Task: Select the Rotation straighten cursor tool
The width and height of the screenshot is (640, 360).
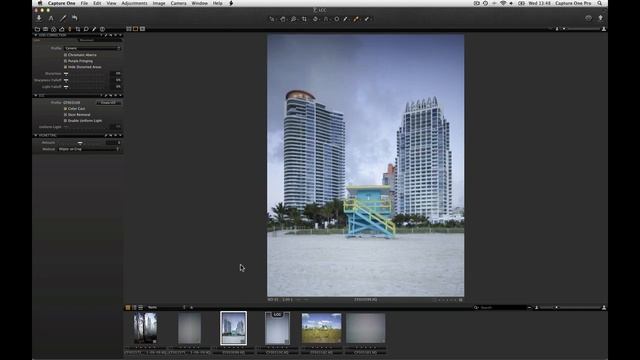Action: (x=315, y=19)
